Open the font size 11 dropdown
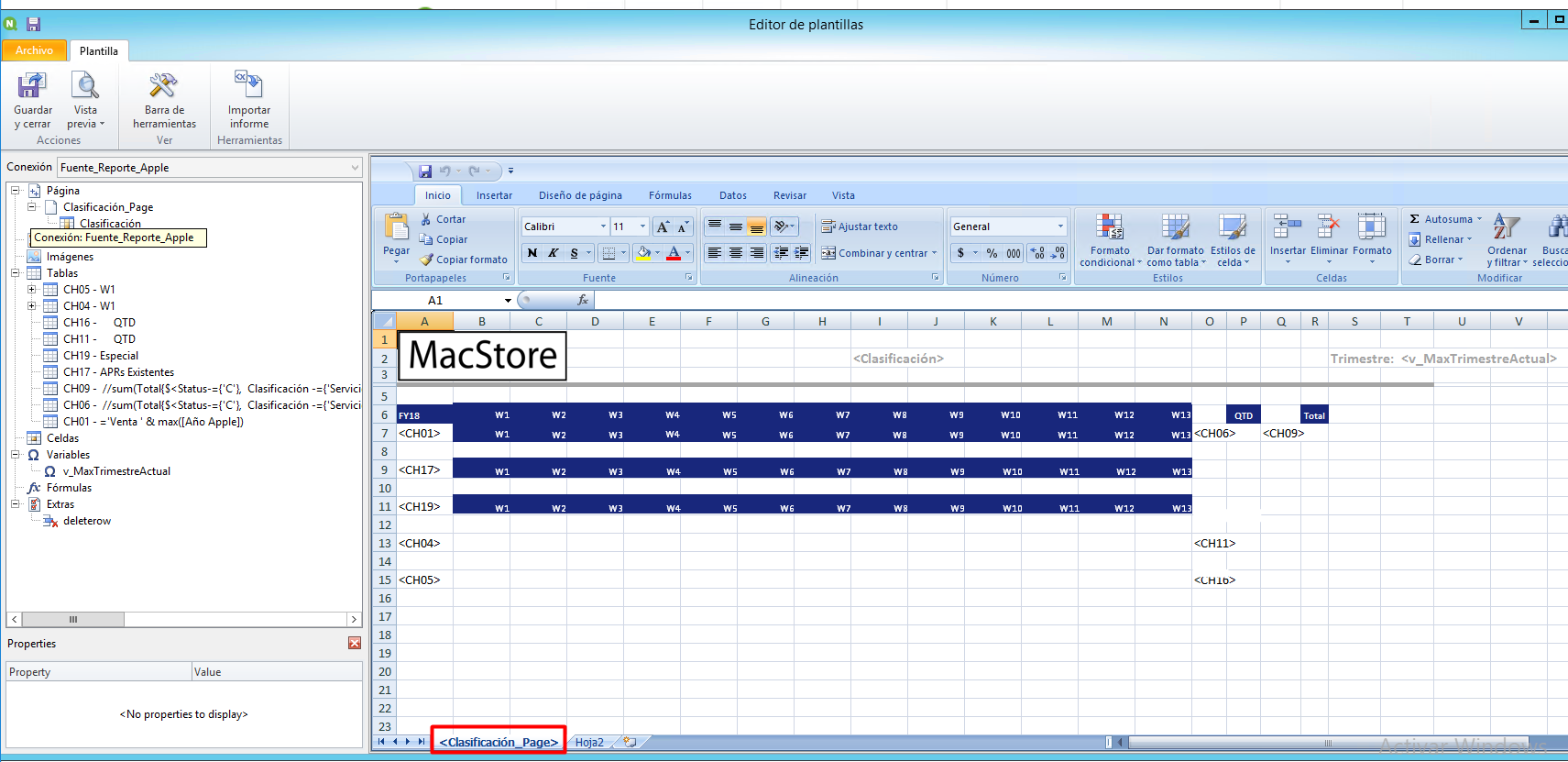This screenshot has width=1568, height=762. point(642,226)
